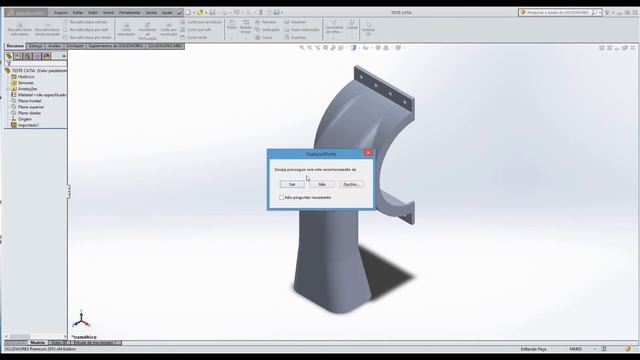Open the Ajuda menu
640x360 pixels.
coord(167,13)
